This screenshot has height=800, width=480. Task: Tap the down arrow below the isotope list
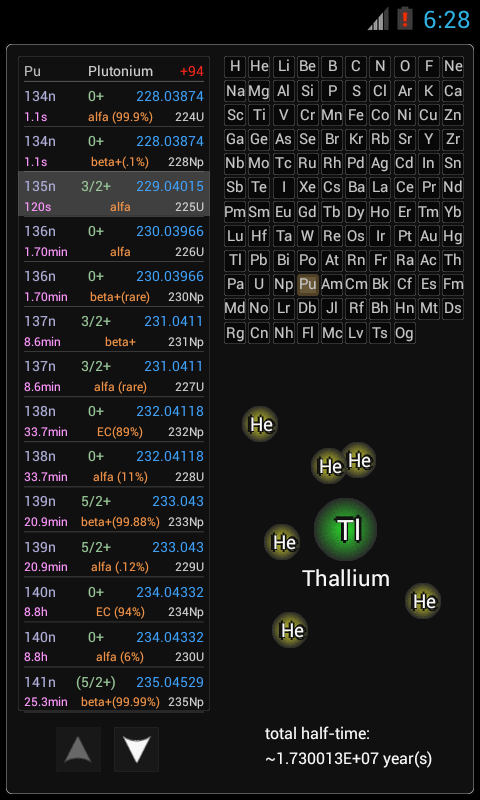click(x=136, y=749)
